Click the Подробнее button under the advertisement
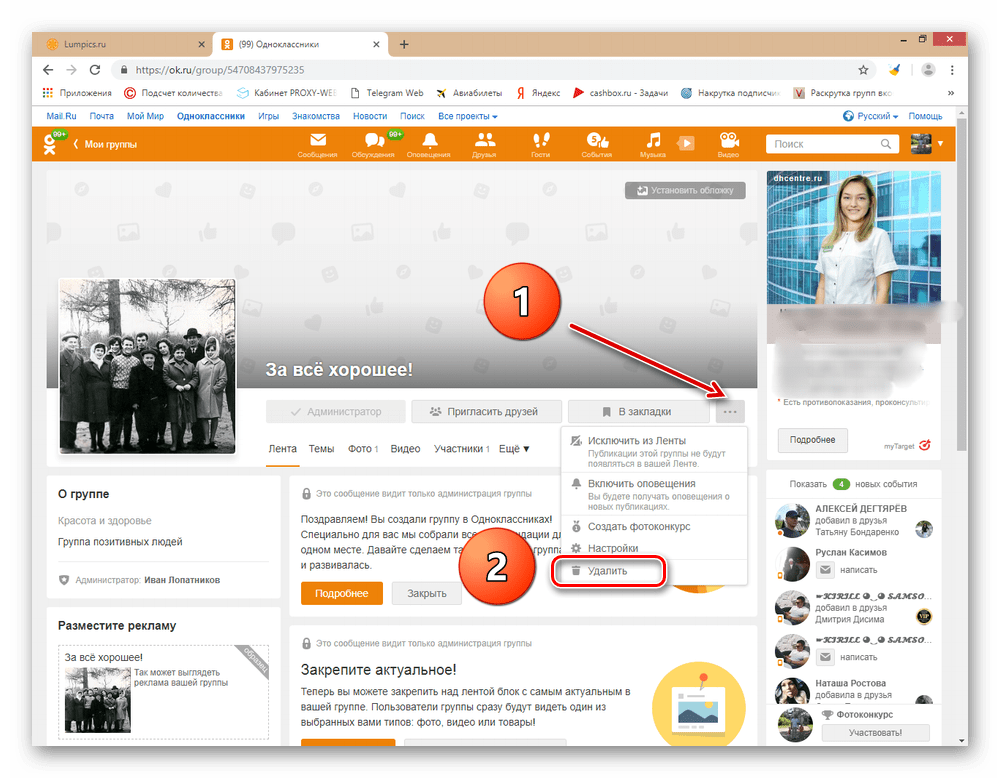Viewport: 1000px width, 778px height. click(x=812, y=440)
